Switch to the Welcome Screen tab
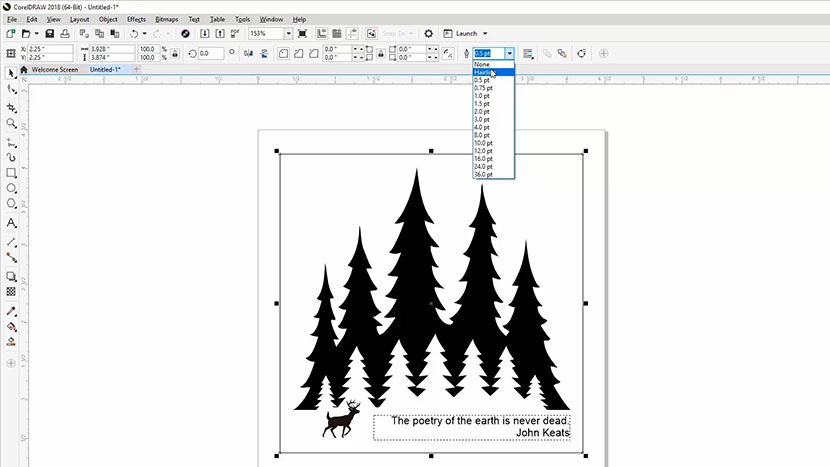This screenshot has height=467, width=830. (52, 70)
